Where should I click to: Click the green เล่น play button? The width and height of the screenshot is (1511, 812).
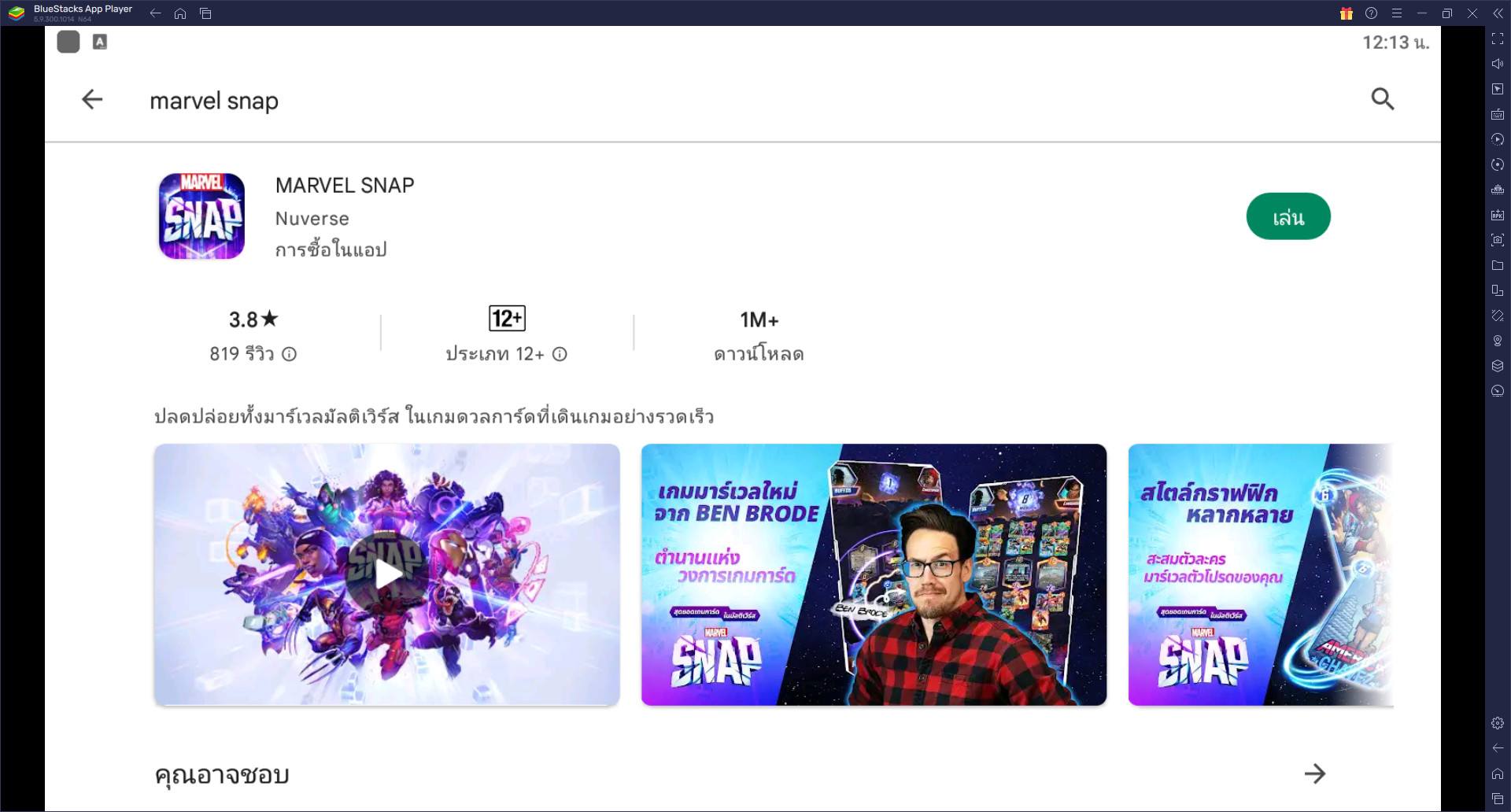pyautogui.click(x=1288, y=216)
